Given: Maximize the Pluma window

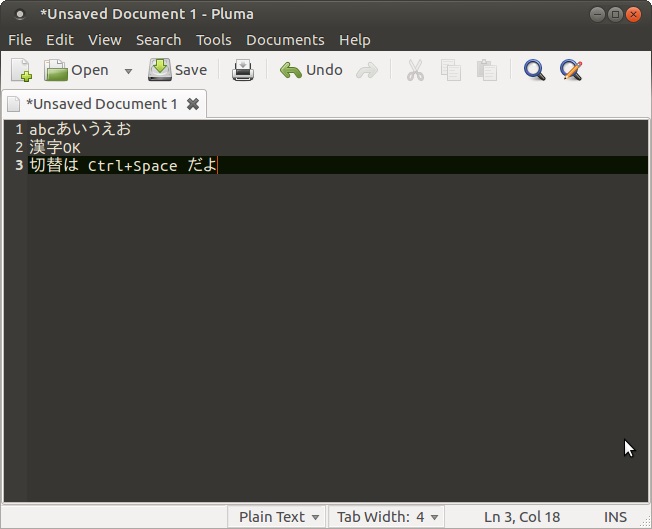Looking at the screenshot, I should click(615, 15).
